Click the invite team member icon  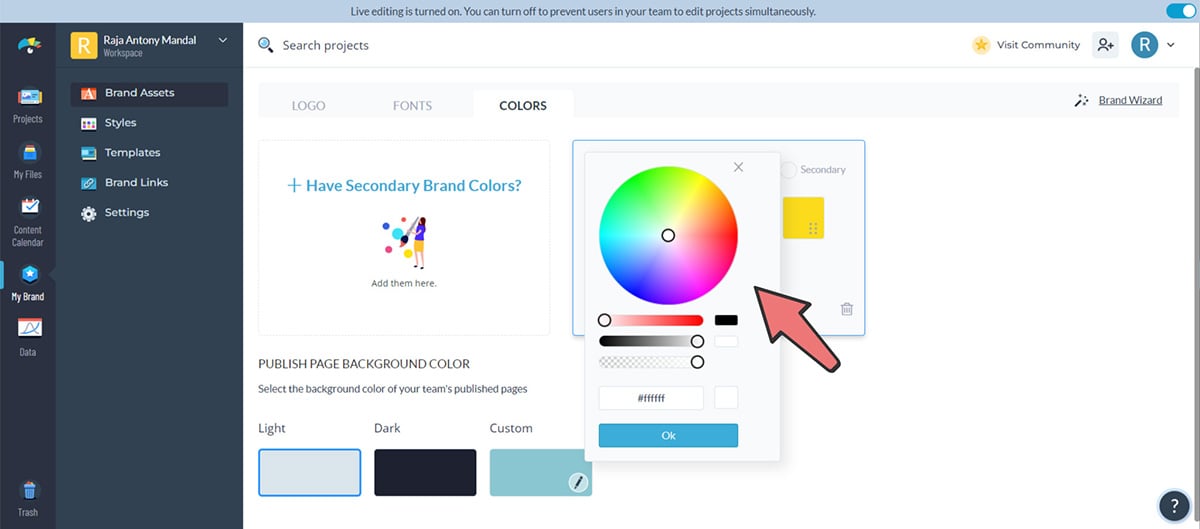pos(1105,45)
